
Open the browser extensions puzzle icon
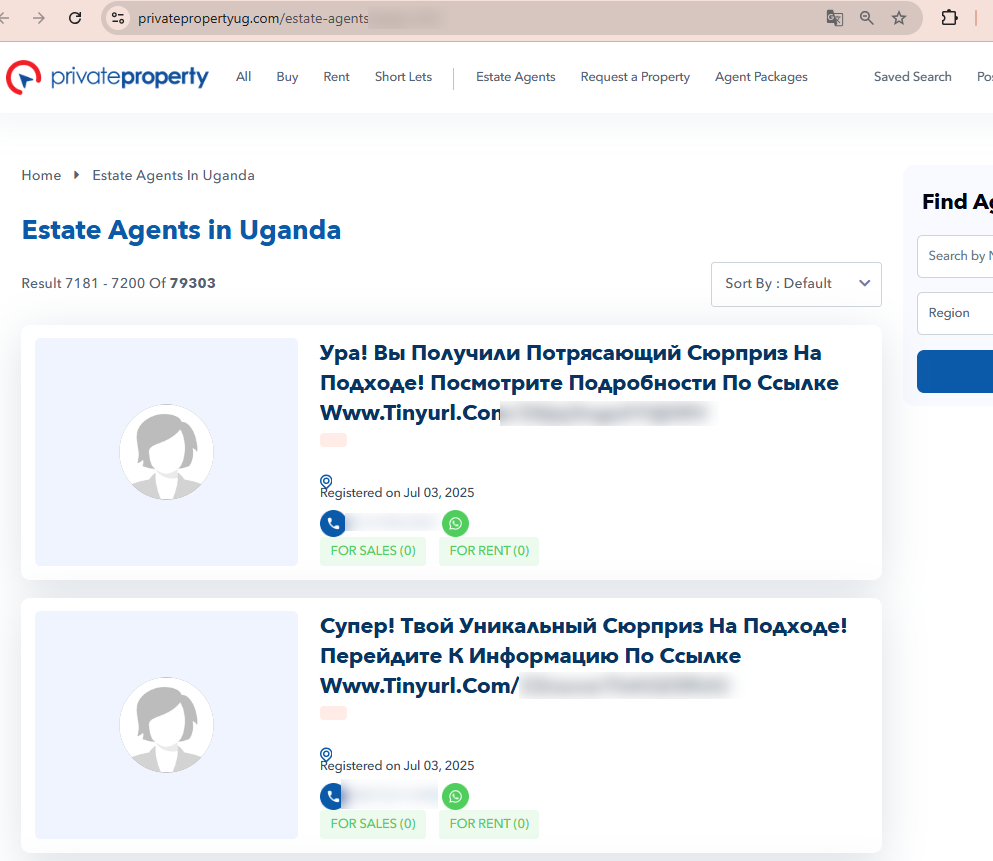tap(949, 18)
